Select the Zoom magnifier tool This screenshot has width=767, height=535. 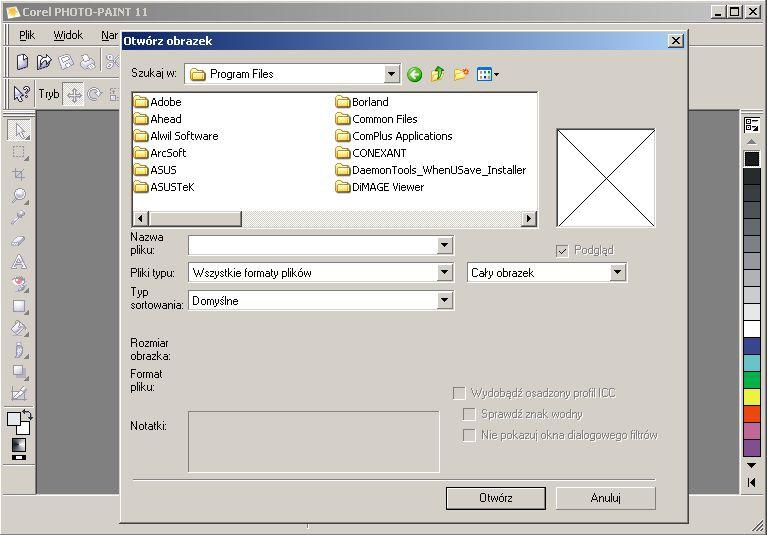pyautogui.click(x=19, y=196)
